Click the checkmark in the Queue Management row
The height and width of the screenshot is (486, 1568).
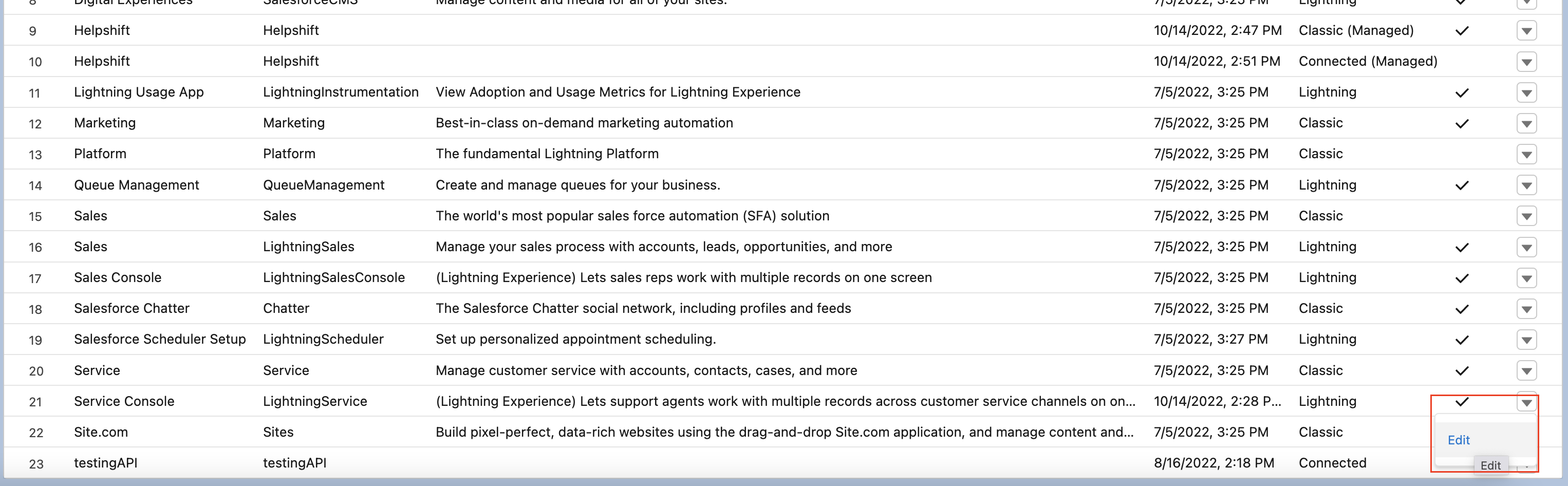point(1462,185)
